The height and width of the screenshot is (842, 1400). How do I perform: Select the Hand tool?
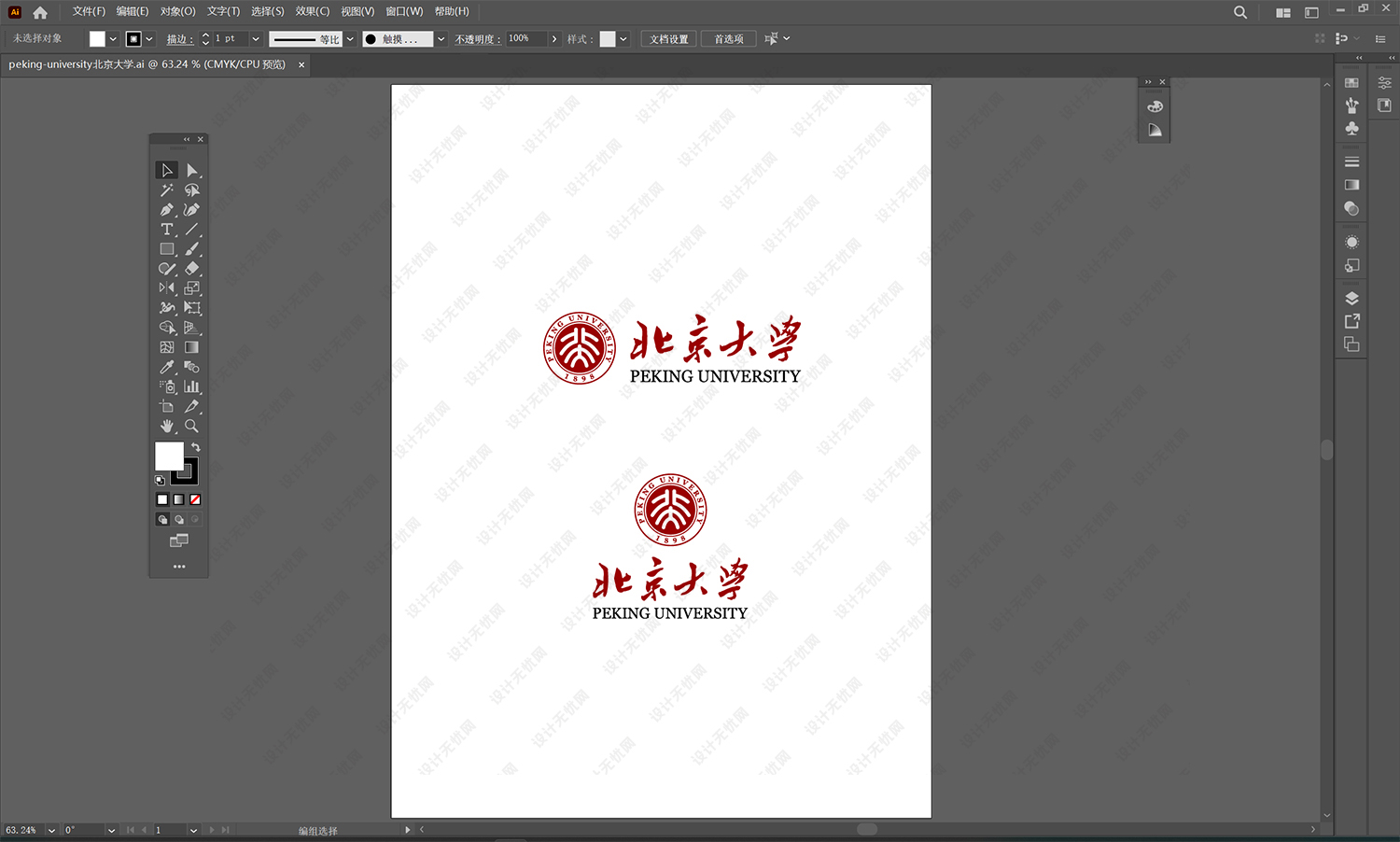pos(167,426)
